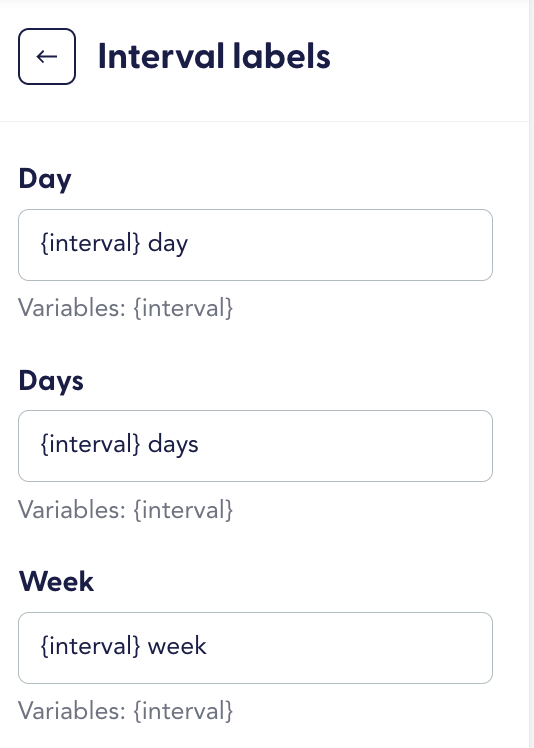Focus the Week label input field
This screenshot has width=534, height=748.
point(255,648)
